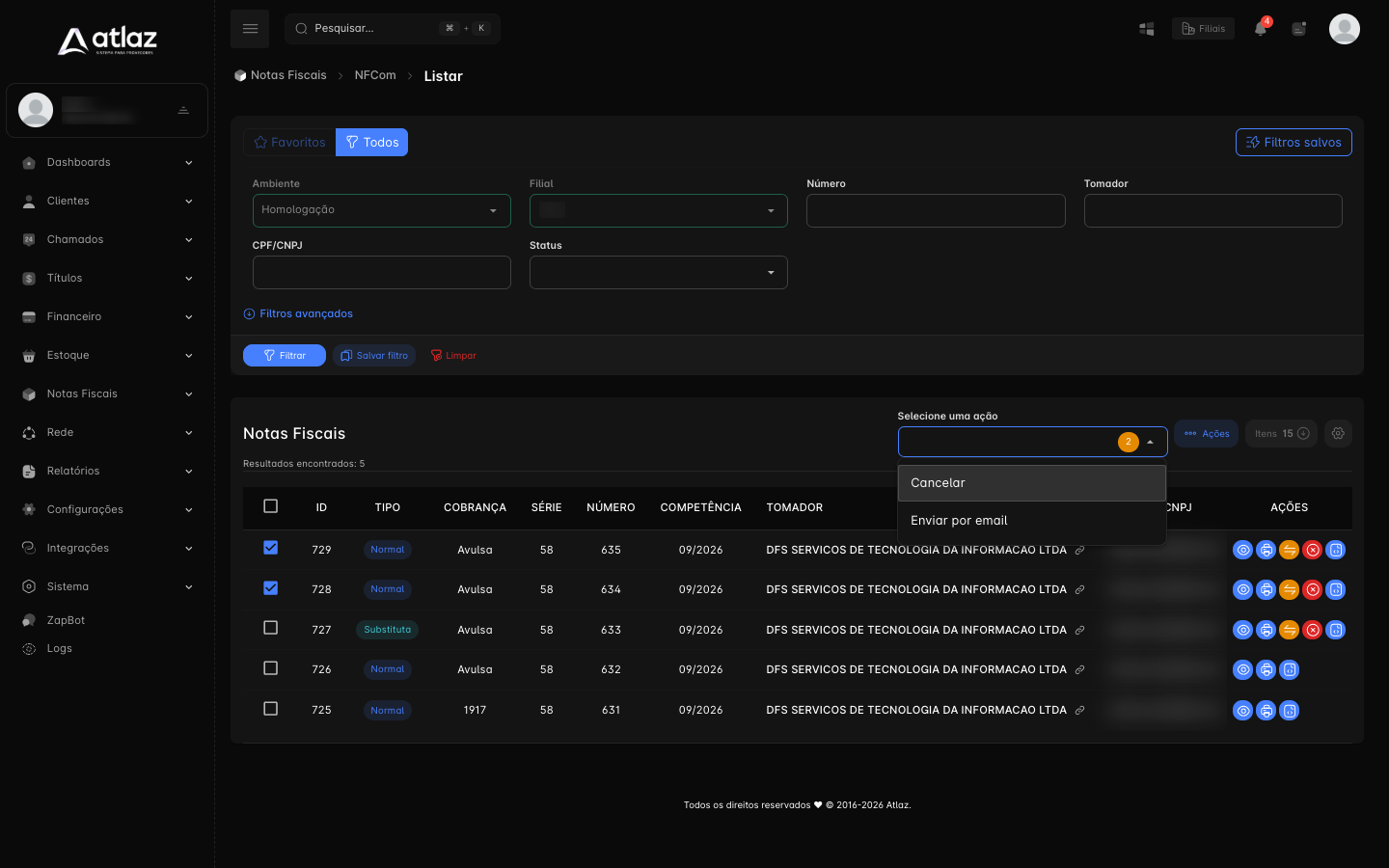Switch to the Todos tab
Image resolution: width=1389 pixels, height=868 pixels.
[x=372, y=142]
